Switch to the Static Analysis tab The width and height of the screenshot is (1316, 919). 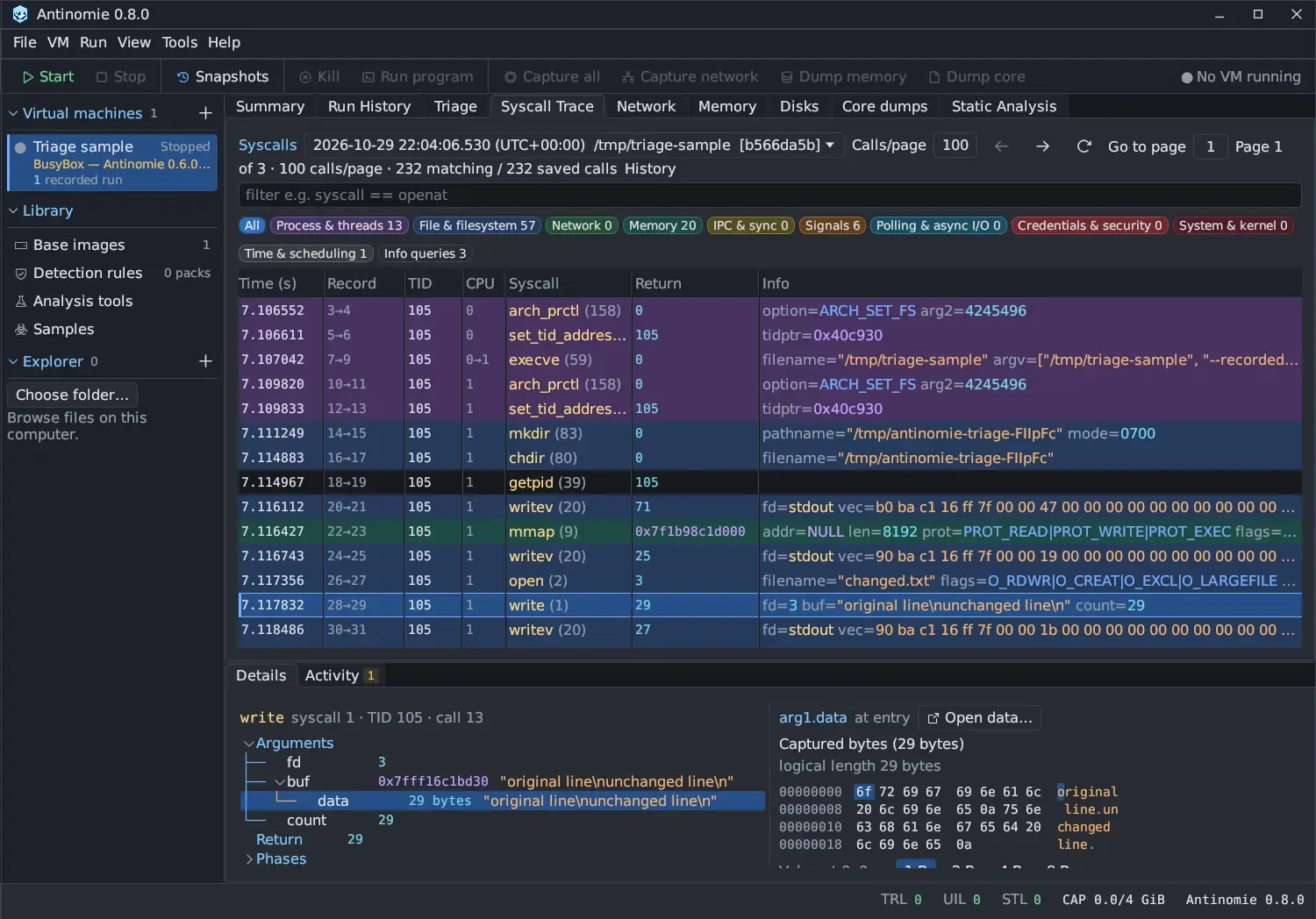pos(1004,106)
